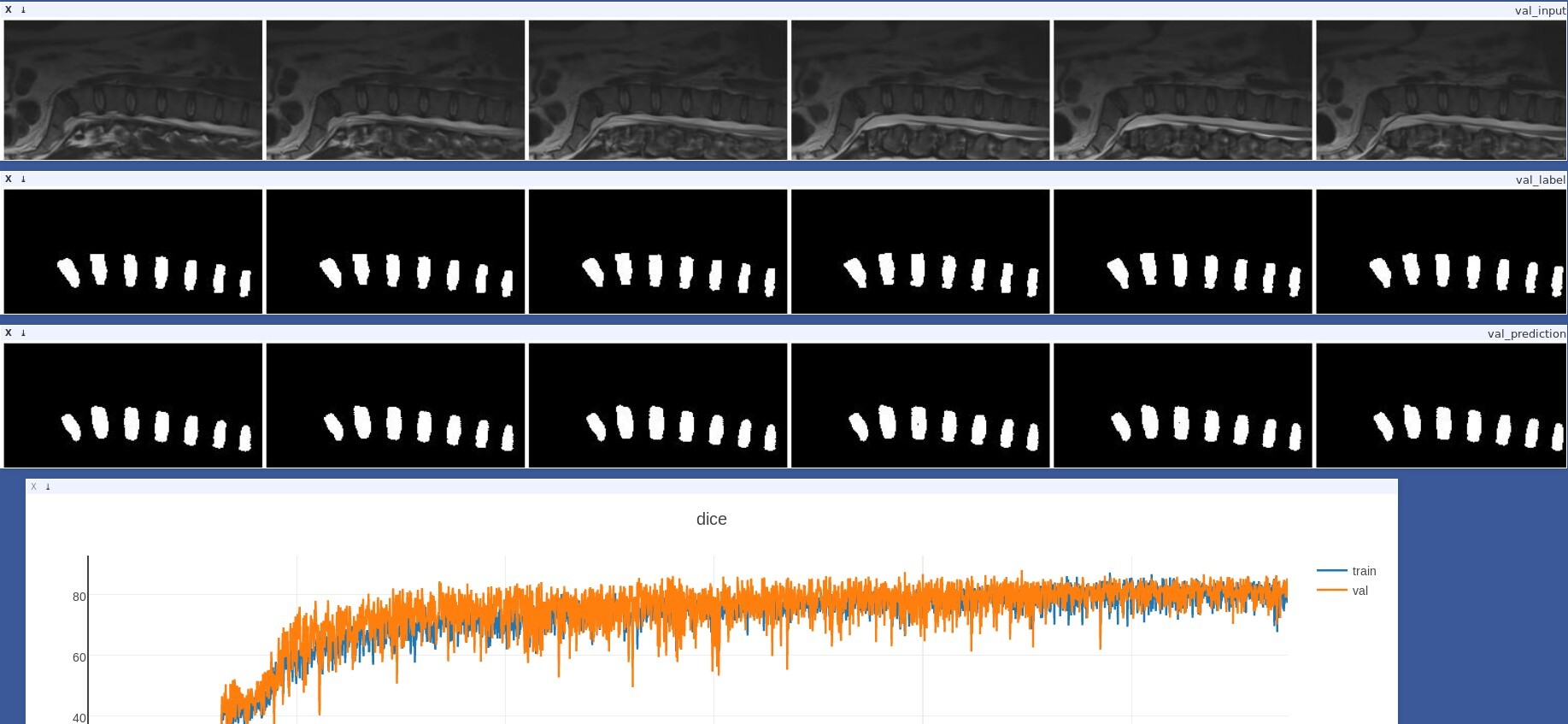This screenshot has height=724, width=1568.
Task: Select the third mask in val_label
Action: [658, 251]
